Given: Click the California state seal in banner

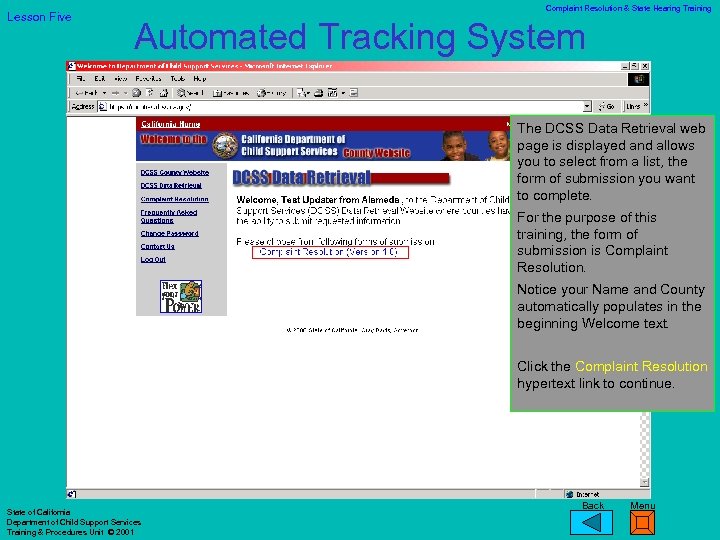Looking at the screenshot, I should [225, 146].
